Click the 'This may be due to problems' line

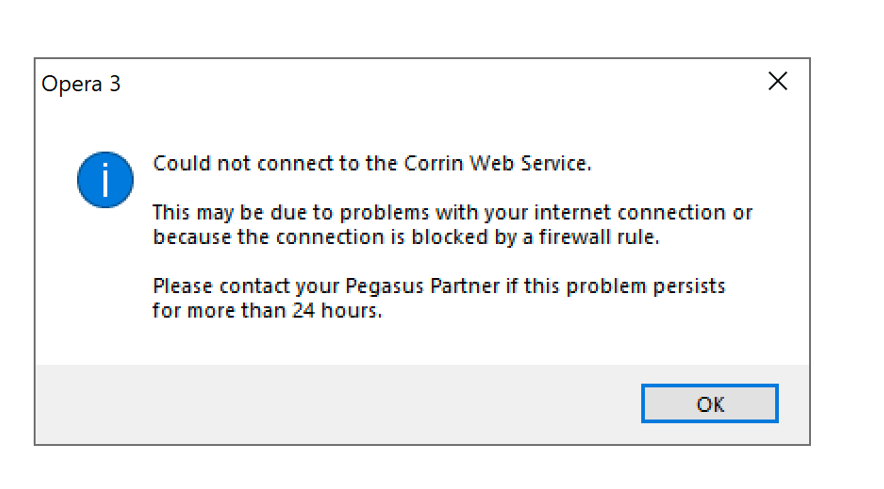tap(452, 212)
